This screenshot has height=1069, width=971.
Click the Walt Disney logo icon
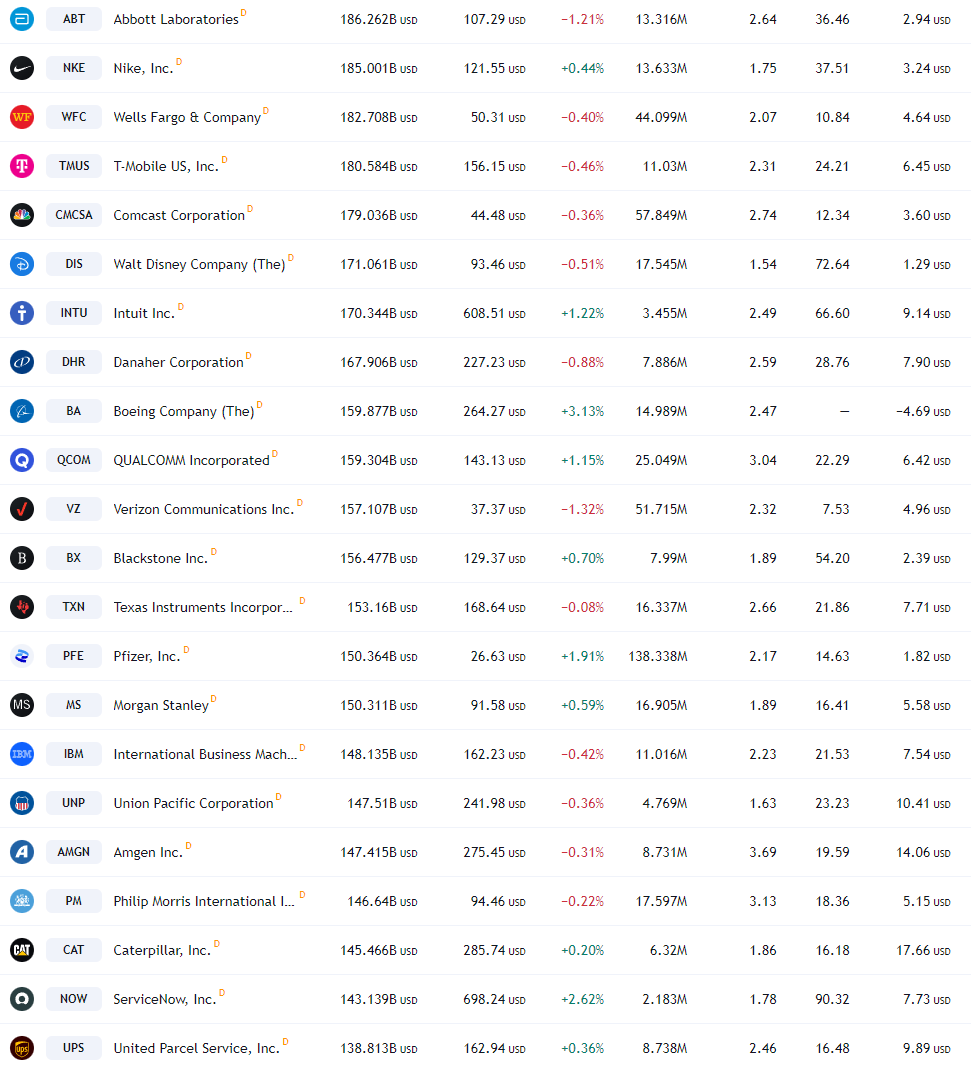tap(22, 265)
